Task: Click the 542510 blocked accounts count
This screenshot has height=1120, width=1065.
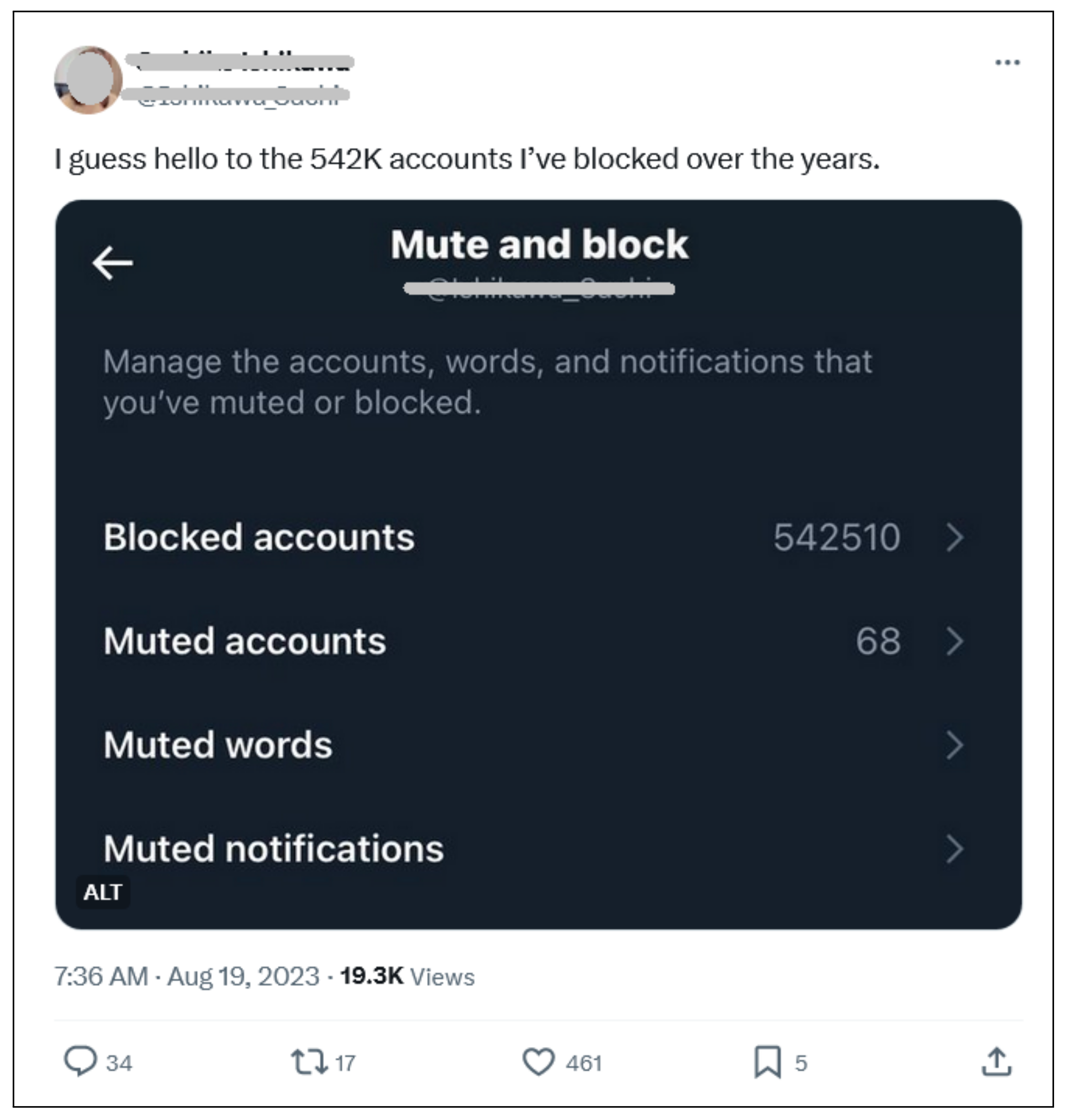Action: [x=836, y=537]
